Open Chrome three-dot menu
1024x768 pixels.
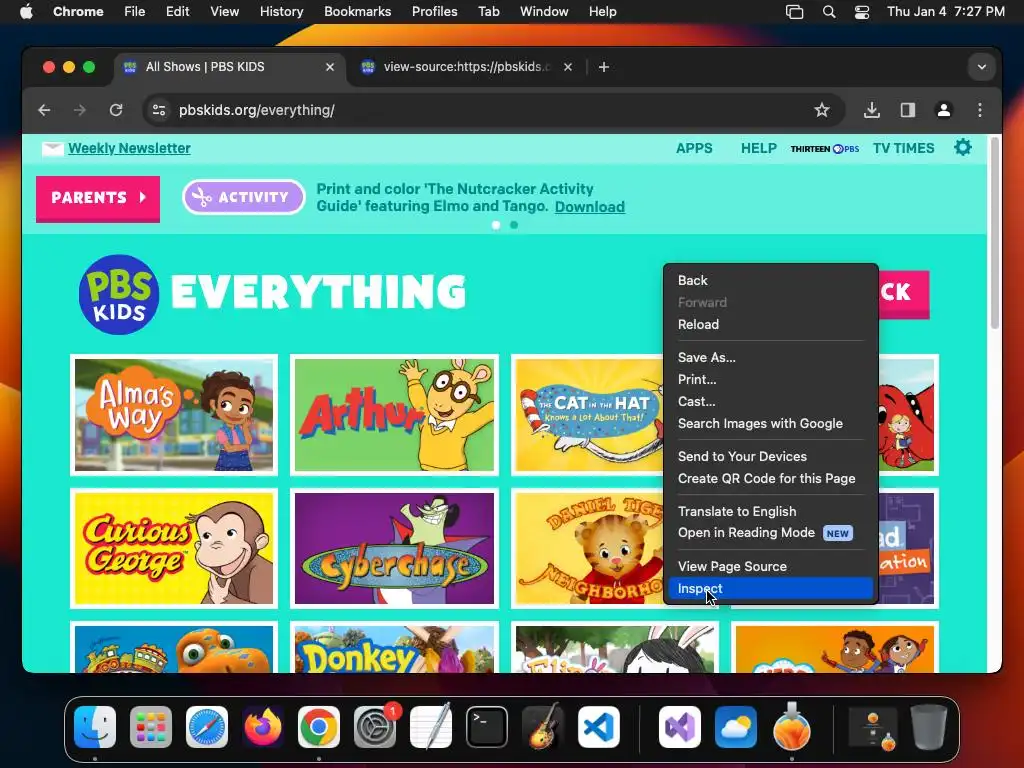980,110
